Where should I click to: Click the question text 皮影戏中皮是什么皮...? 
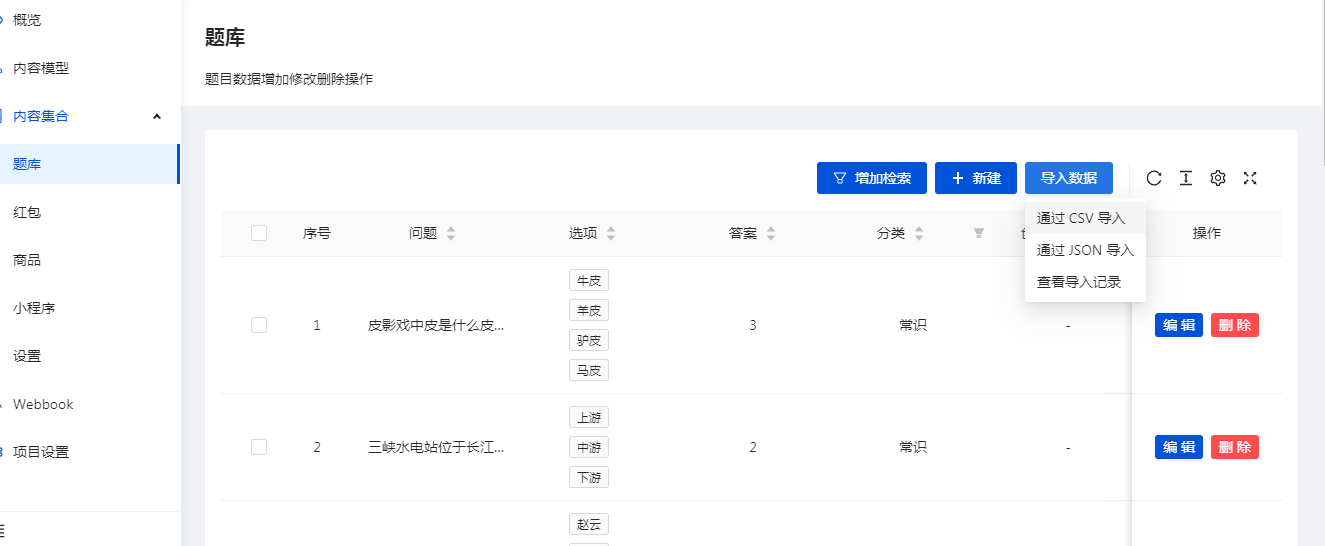click(x=436, y=325)
